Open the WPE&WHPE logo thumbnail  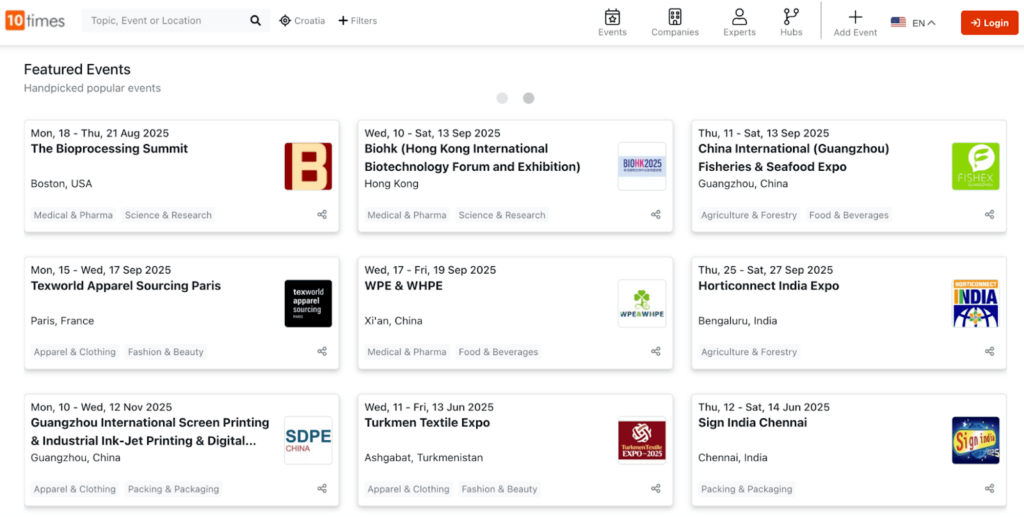pyautogui.click(x=642, y=304)
